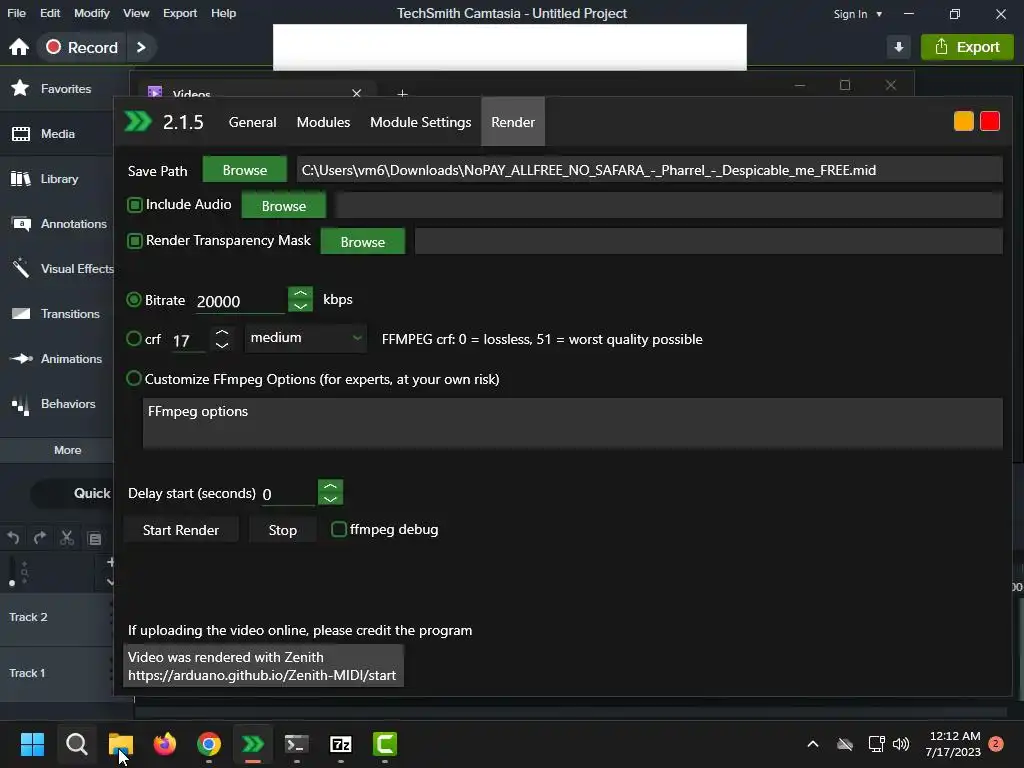
Task: Click the Zenith green chevrons logo
Action: pos(138,121)
